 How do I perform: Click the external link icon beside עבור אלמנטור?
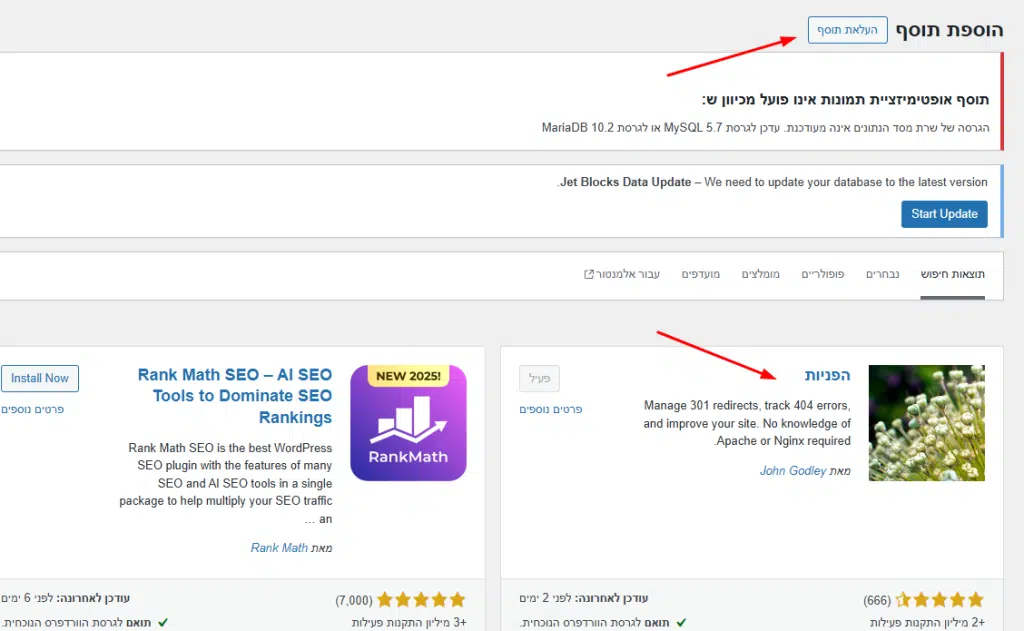588,274
